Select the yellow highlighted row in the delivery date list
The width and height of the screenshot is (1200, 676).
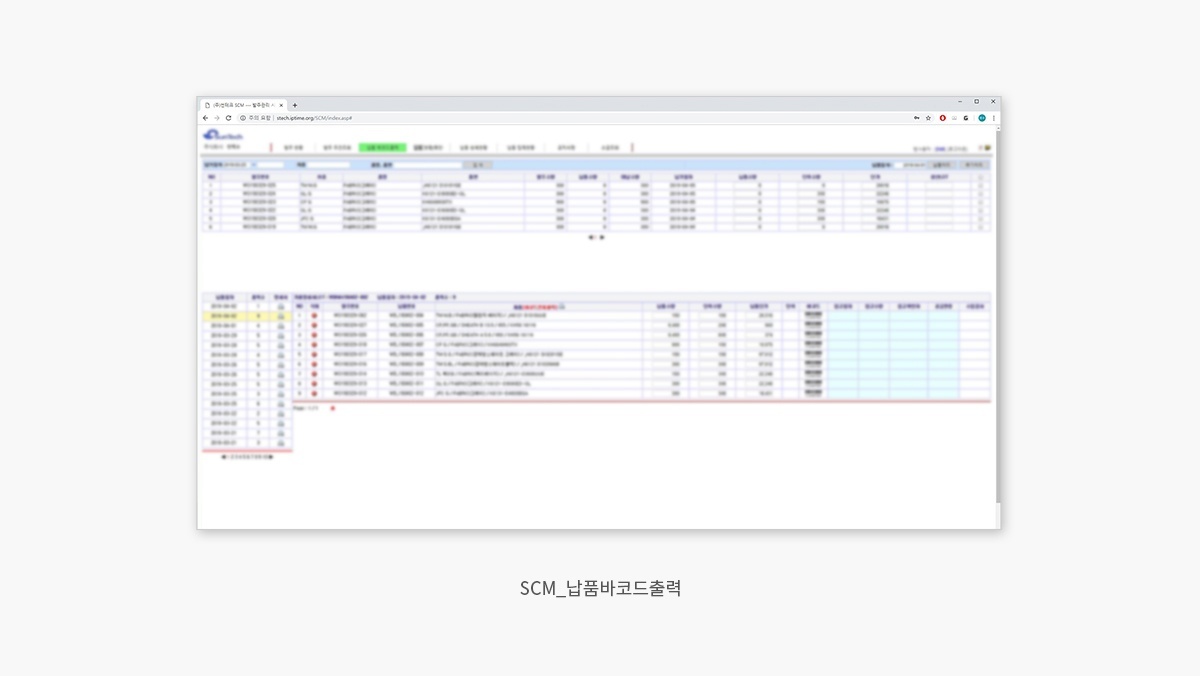tap(247, 316)
